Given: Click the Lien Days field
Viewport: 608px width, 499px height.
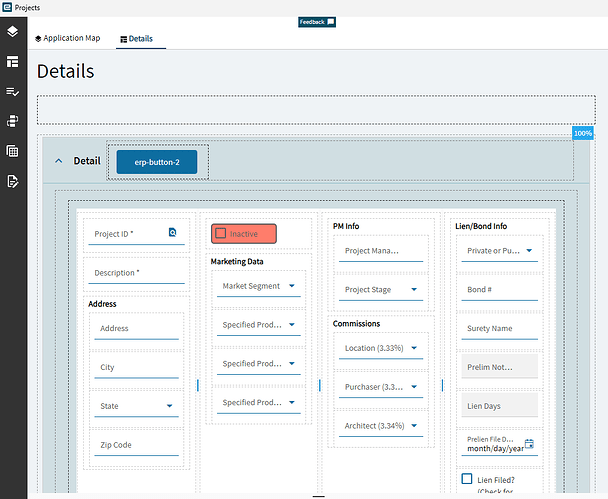Looking at the screenshot, I should tap(499, 405).
